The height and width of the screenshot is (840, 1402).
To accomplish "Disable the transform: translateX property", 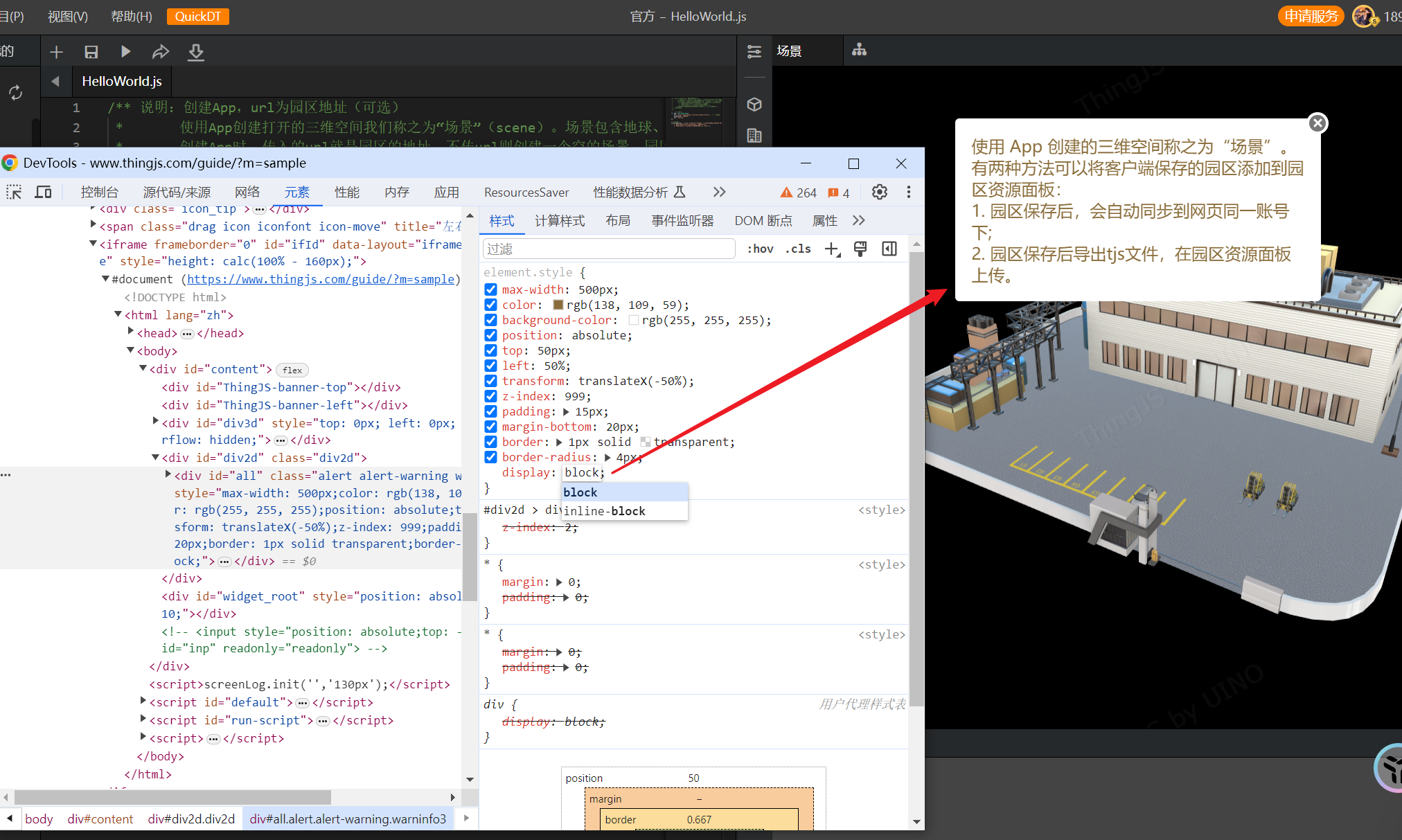I will click(490, 381).
